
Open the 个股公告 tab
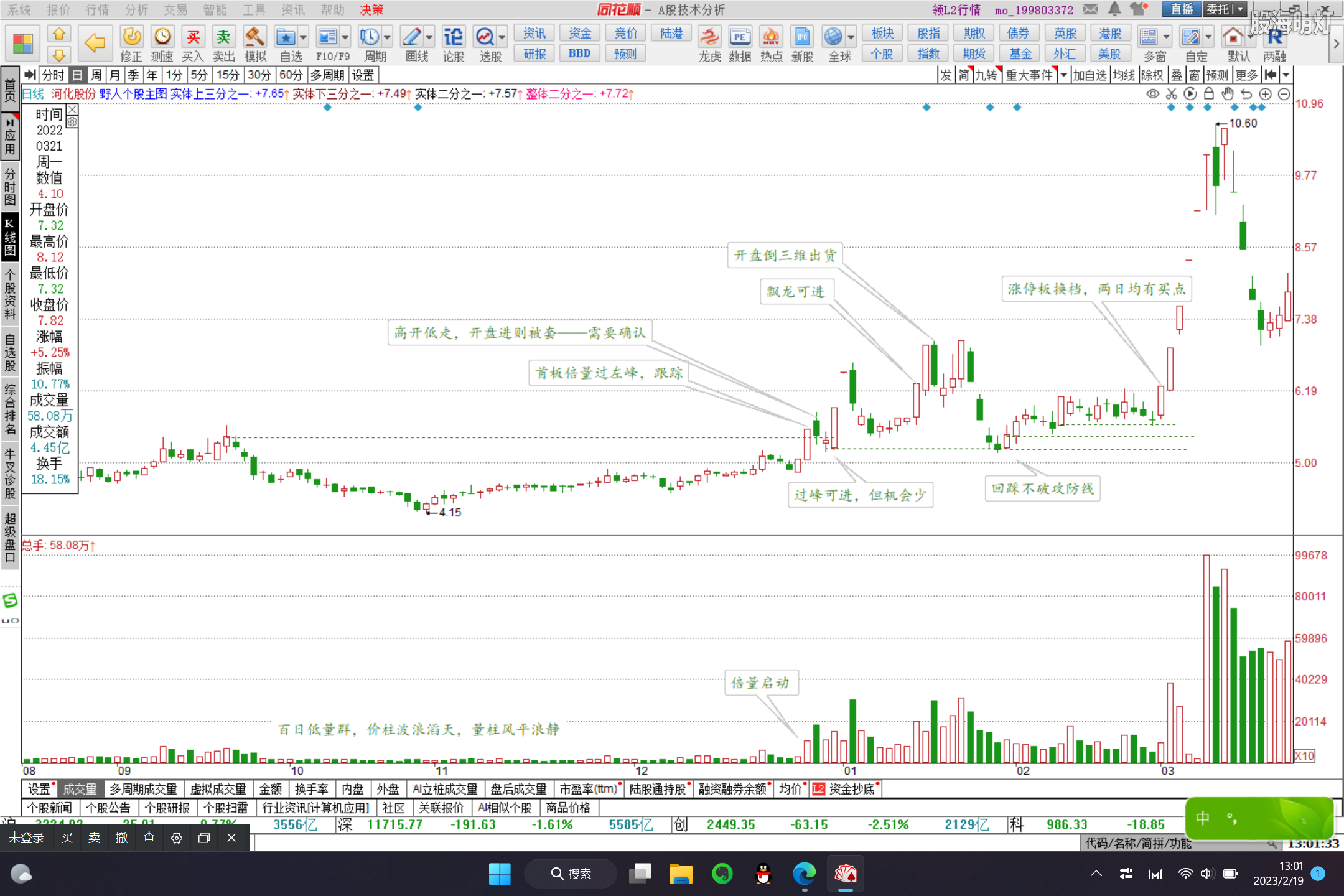(108, 808)
